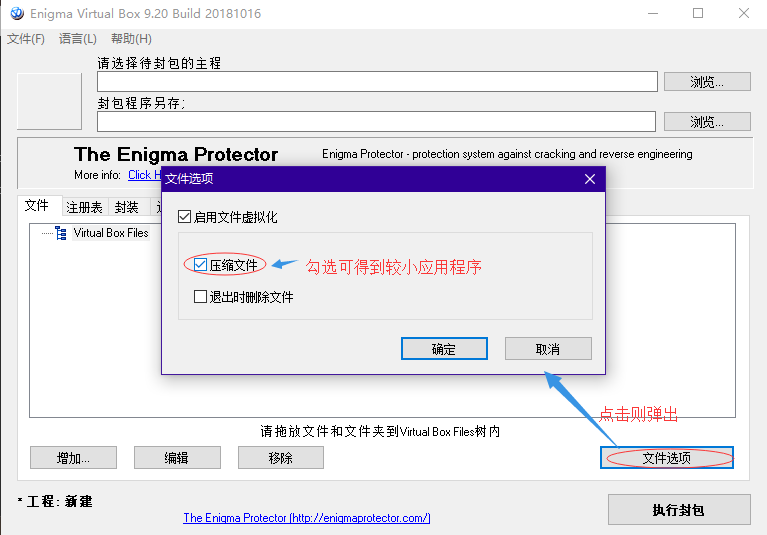This screenshot has width=767, height=535.
Task: Click 浏览 button for 封包程序另存 output
Action: [x=707, y=122]
